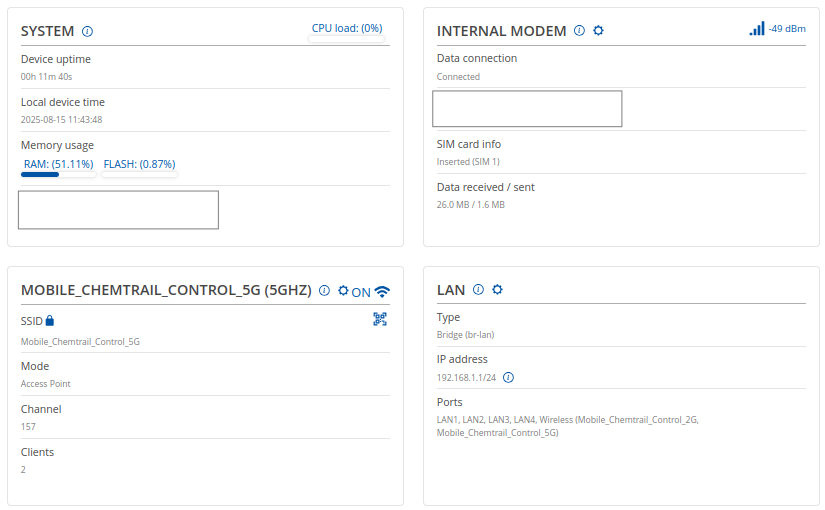This screenshot has height=510, width=825.
Task: Click the LAN ports list text
Action: [x=568, y=426]
